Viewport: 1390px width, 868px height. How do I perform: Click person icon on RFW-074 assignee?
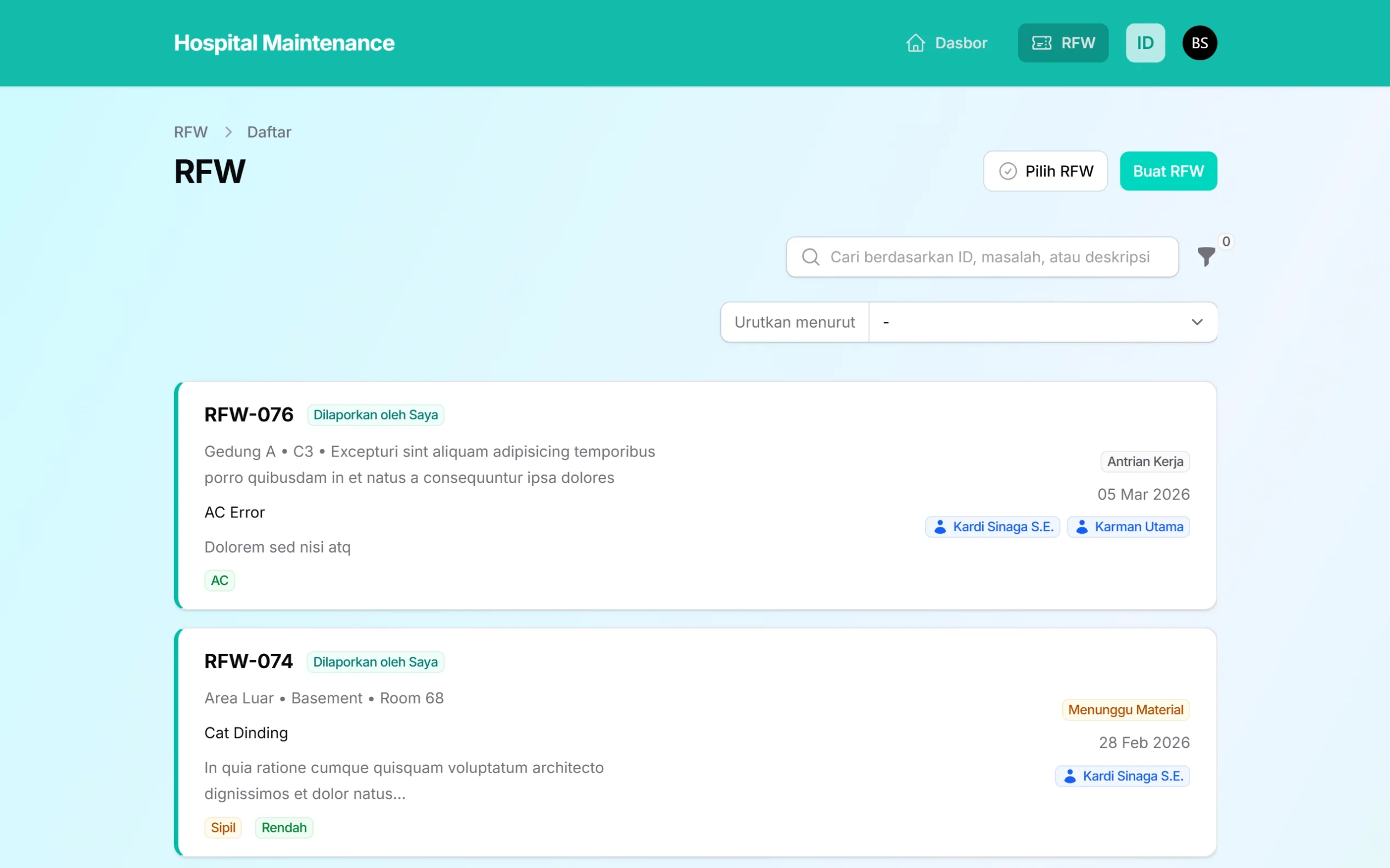point(1069,776)
